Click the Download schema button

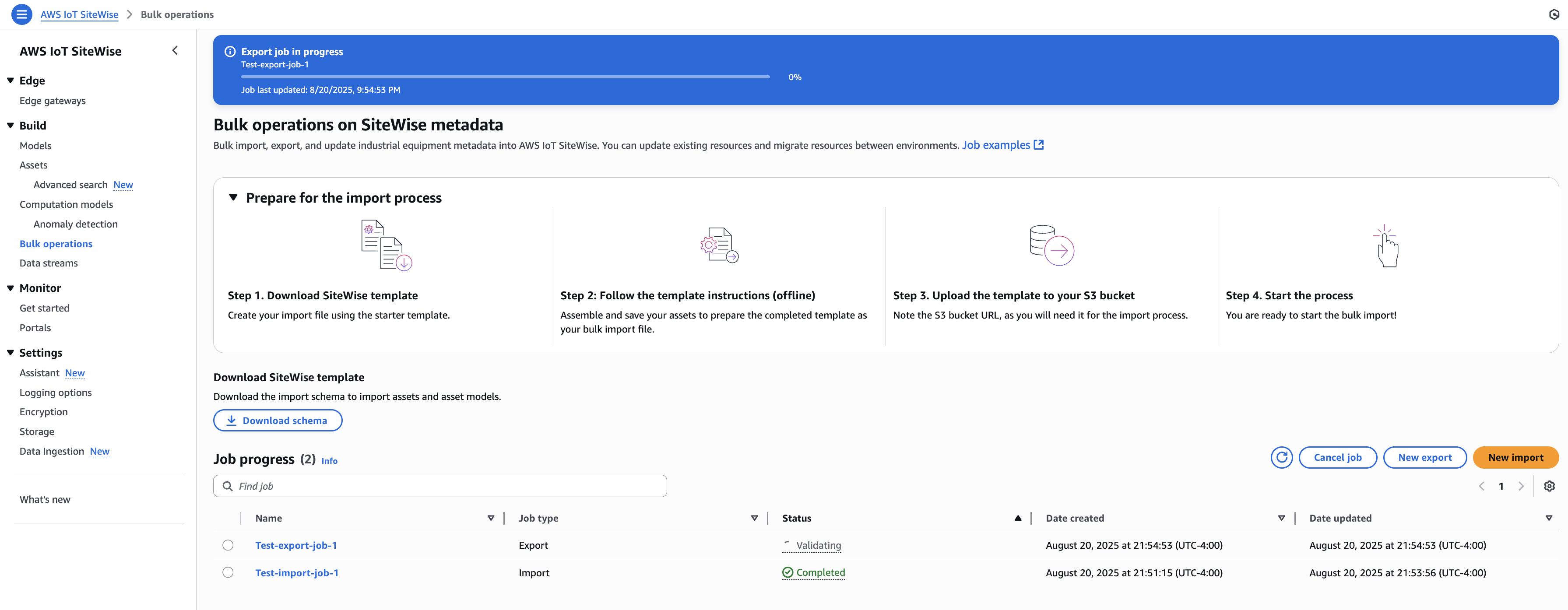click(278, 420)
